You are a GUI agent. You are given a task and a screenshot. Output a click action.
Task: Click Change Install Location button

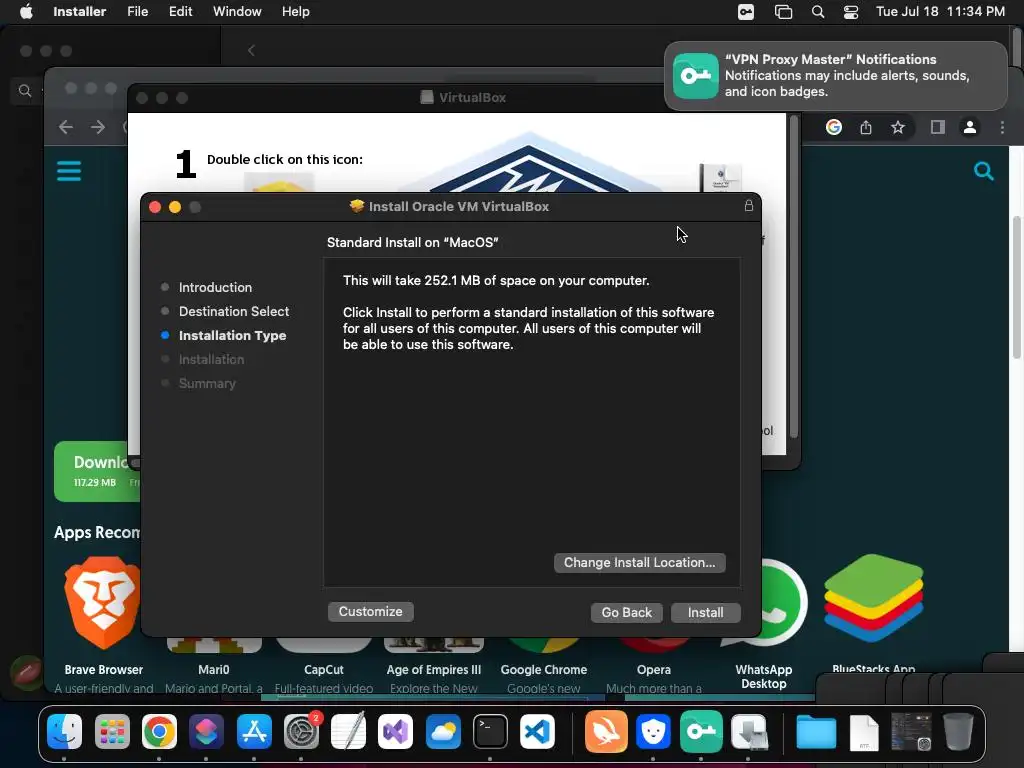(639, 563)
